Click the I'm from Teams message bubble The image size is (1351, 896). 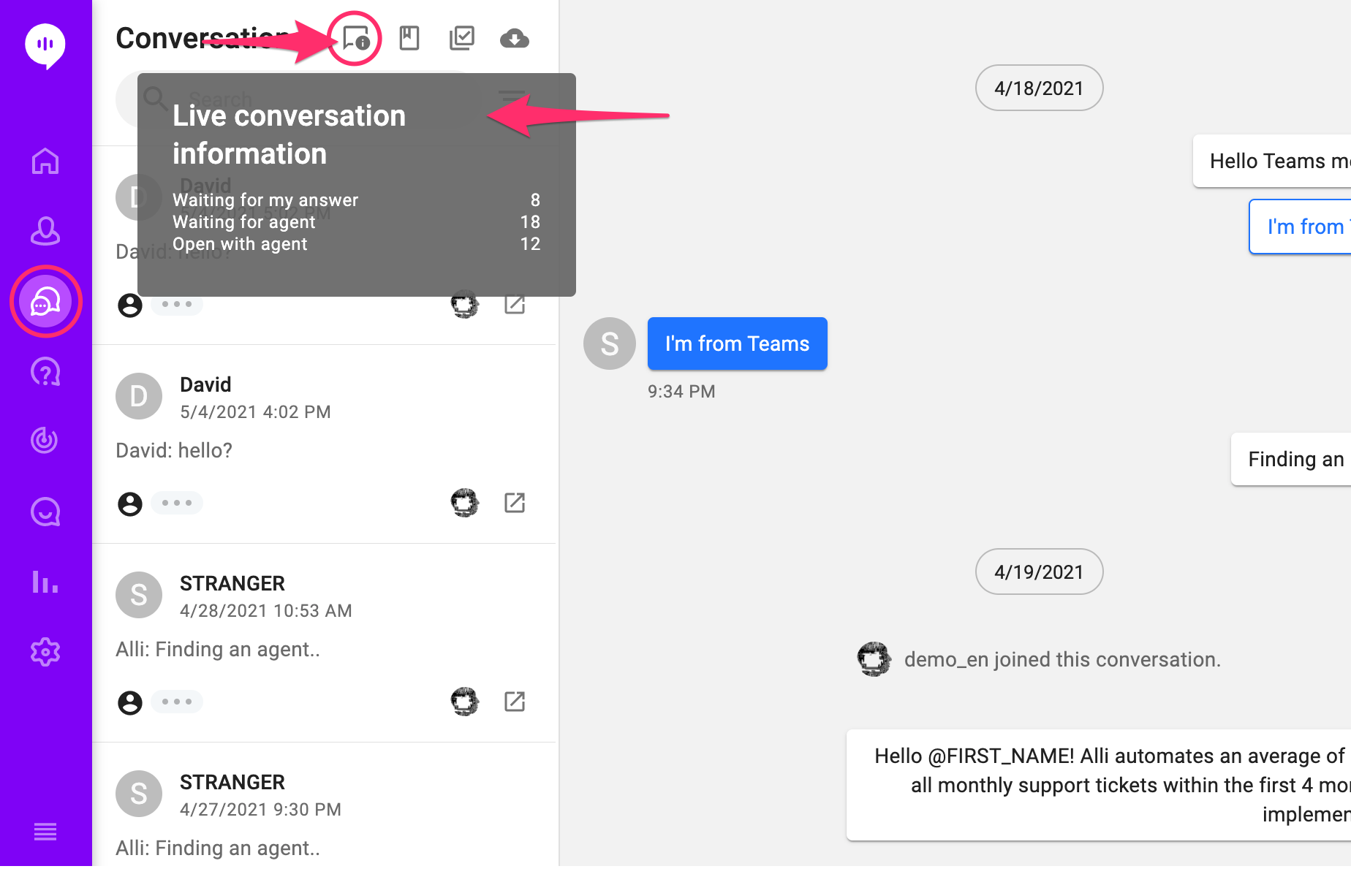pos(736,343)
